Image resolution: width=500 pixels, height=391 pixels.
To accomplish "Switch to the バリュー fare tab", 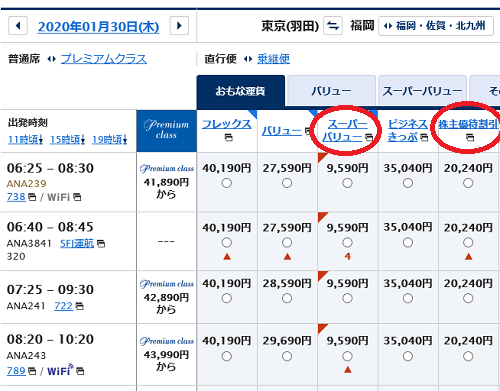I will [331, 91].
